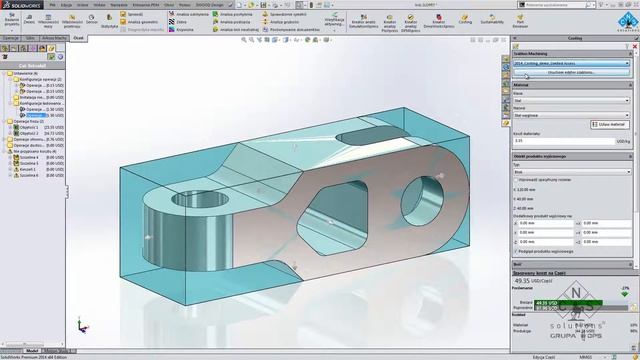Collapse the Szablon Machining section
This screenshot has width=640, height=360.
[630, 53]
